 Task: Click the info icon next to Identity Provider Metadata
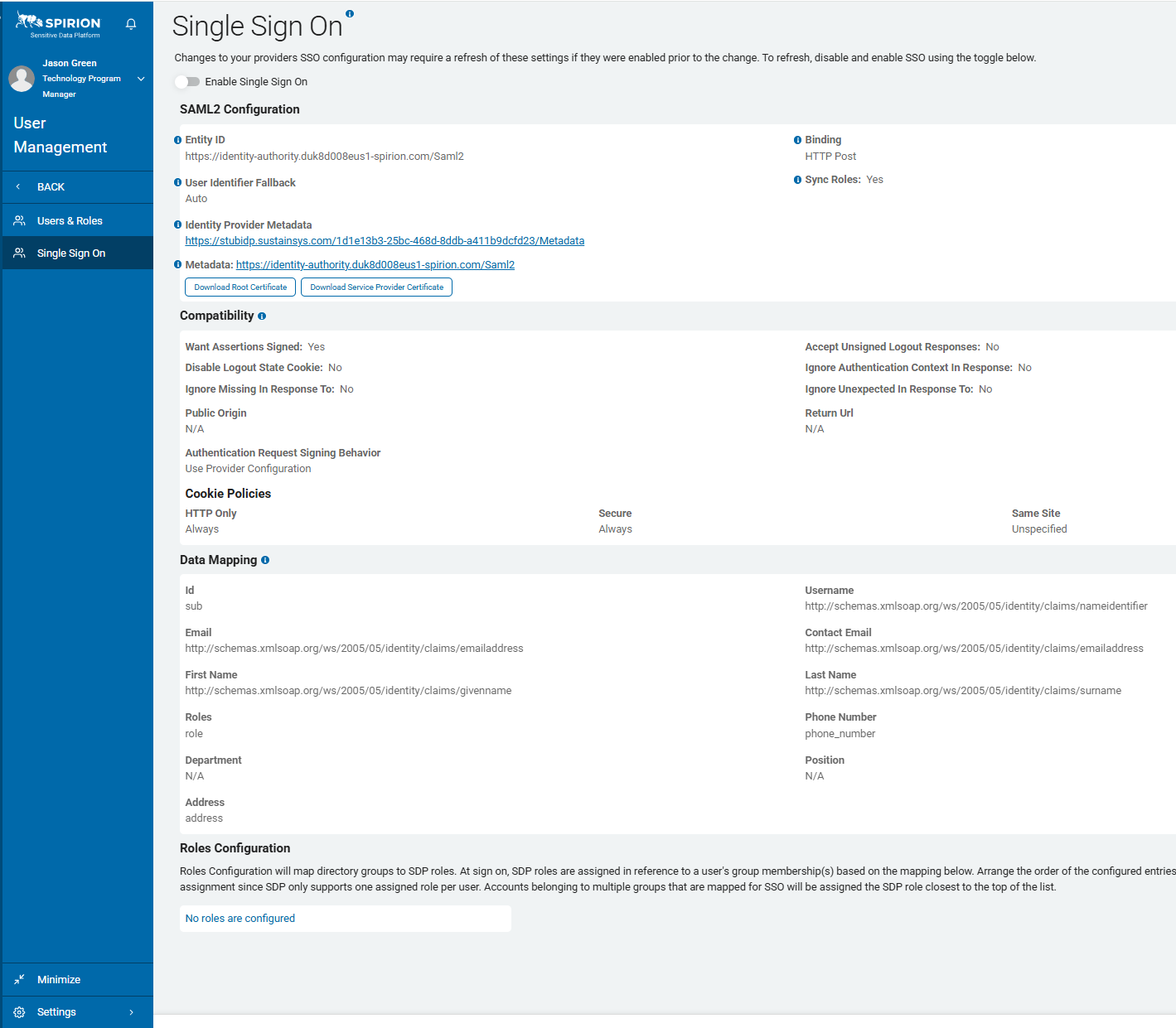coord(177,224)
